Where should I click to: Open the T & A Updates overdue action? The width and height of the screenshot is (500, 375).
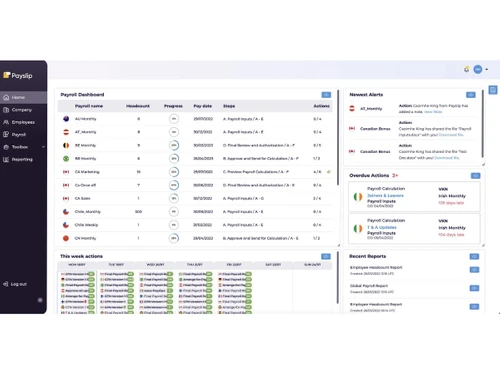(x=382, y=227)
